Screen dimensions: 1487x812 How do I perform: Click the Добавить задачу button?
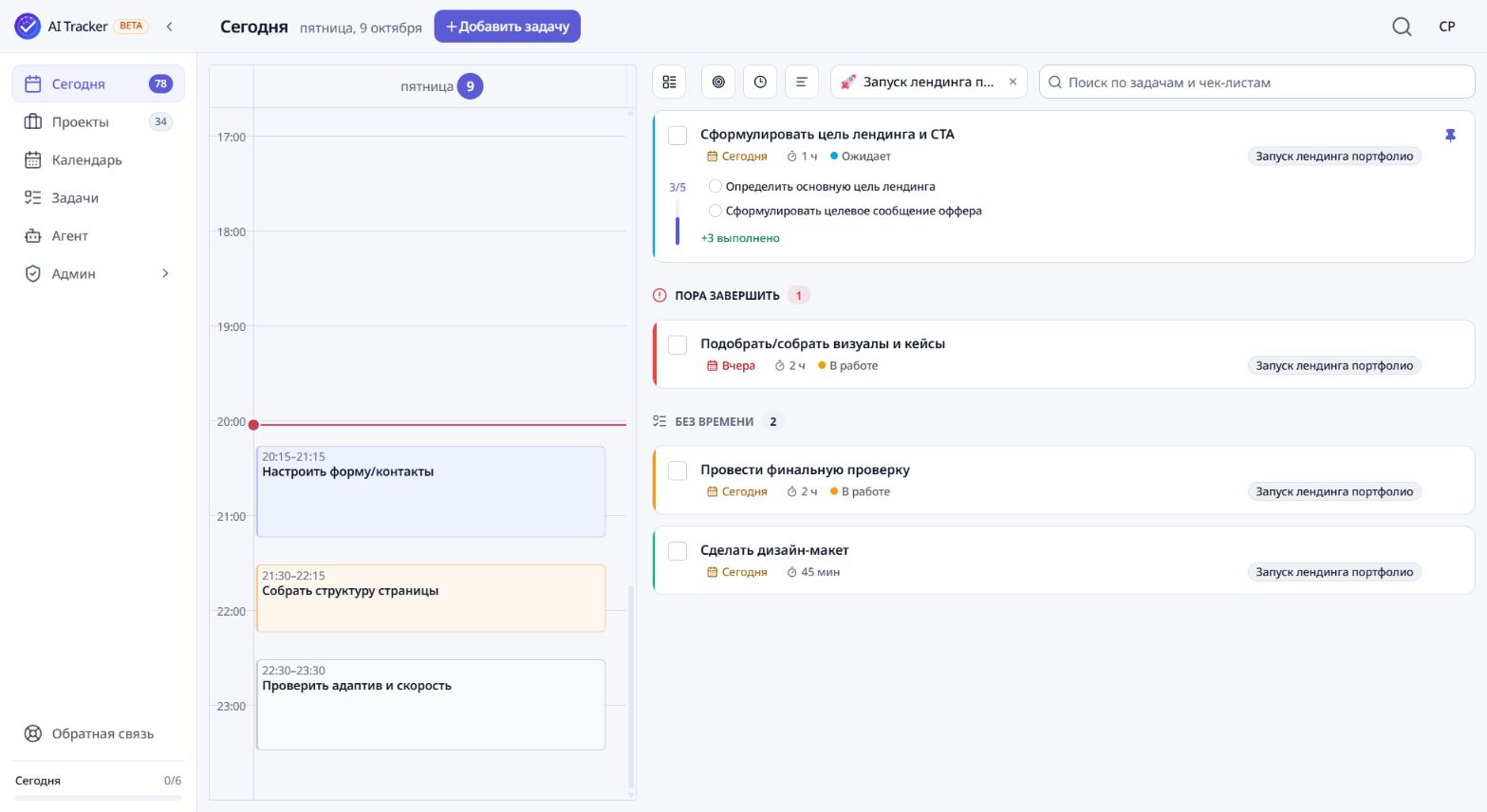(507, 27)
